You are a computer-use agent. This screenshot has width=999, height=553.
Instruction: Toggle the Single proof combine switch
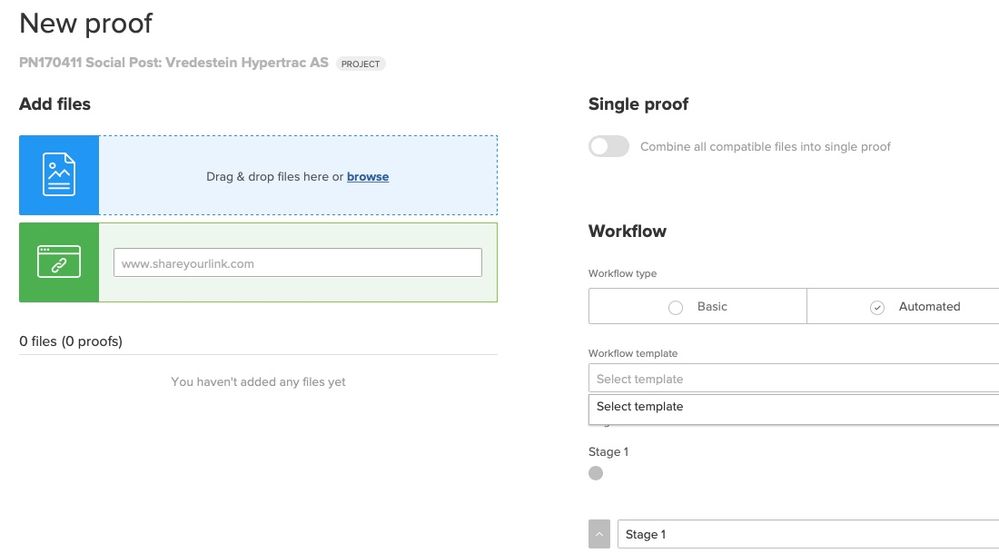609,147
